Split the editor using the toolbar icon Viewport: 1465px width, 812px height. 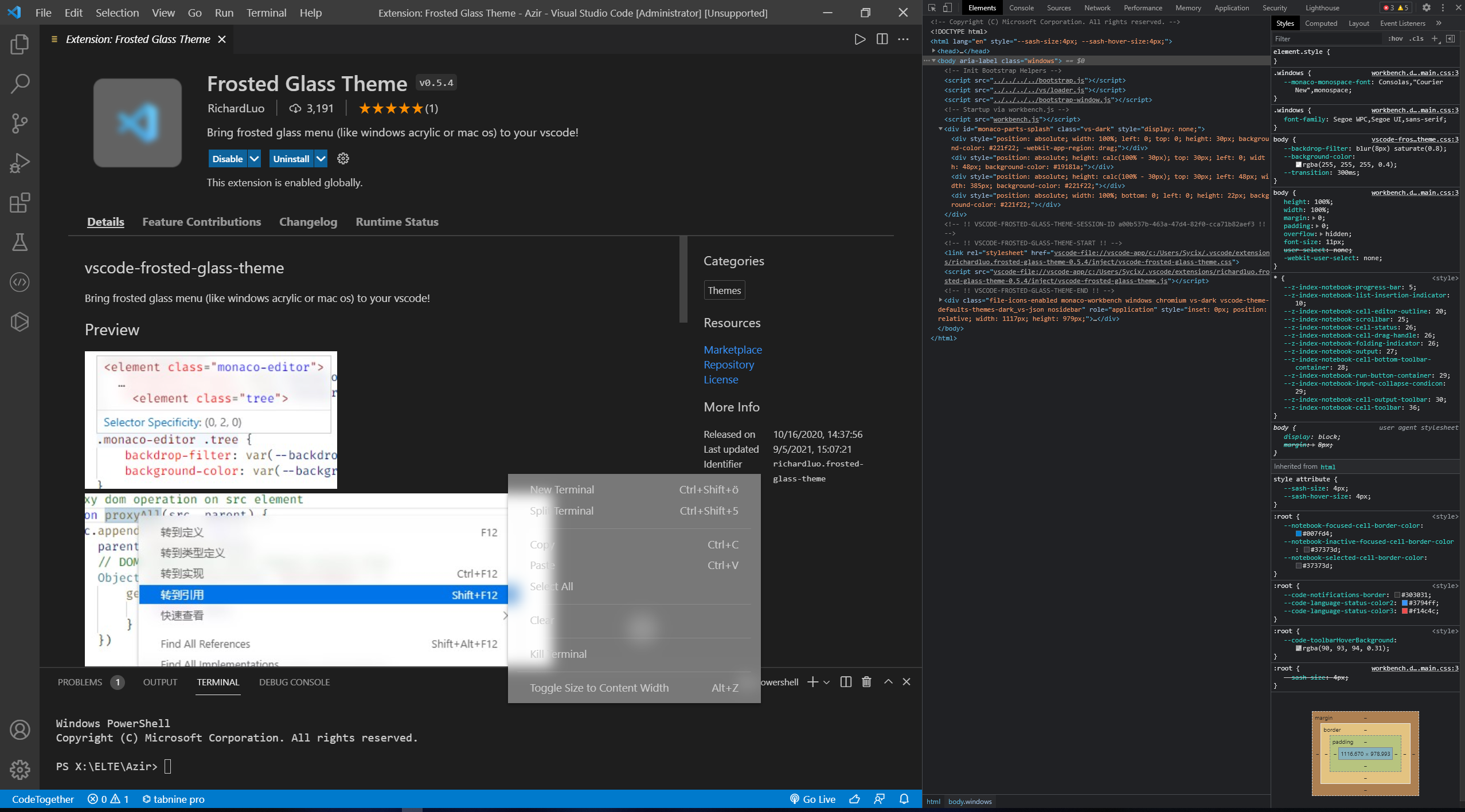(x=881, y=39)
